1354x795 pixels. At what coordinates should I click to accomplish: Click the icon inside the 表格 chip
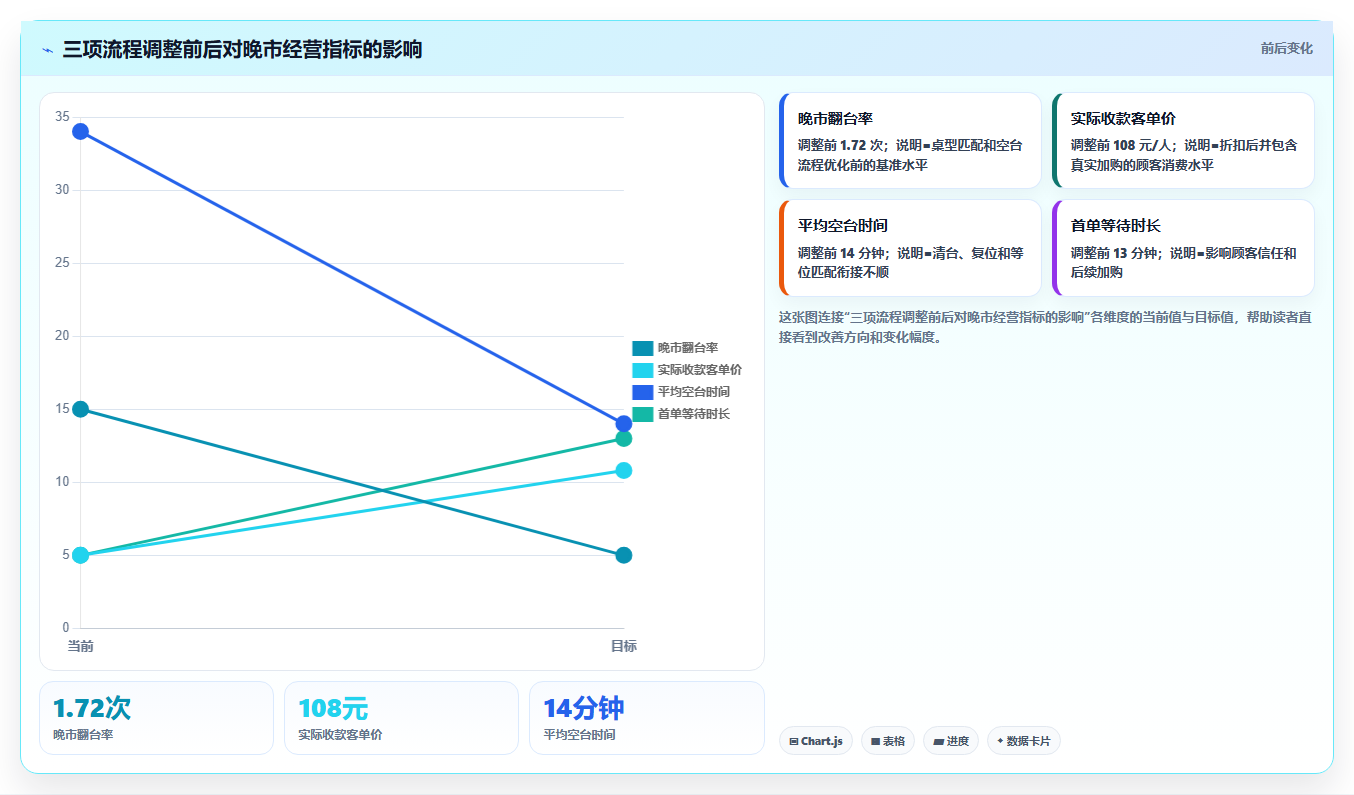pos(875,742)
